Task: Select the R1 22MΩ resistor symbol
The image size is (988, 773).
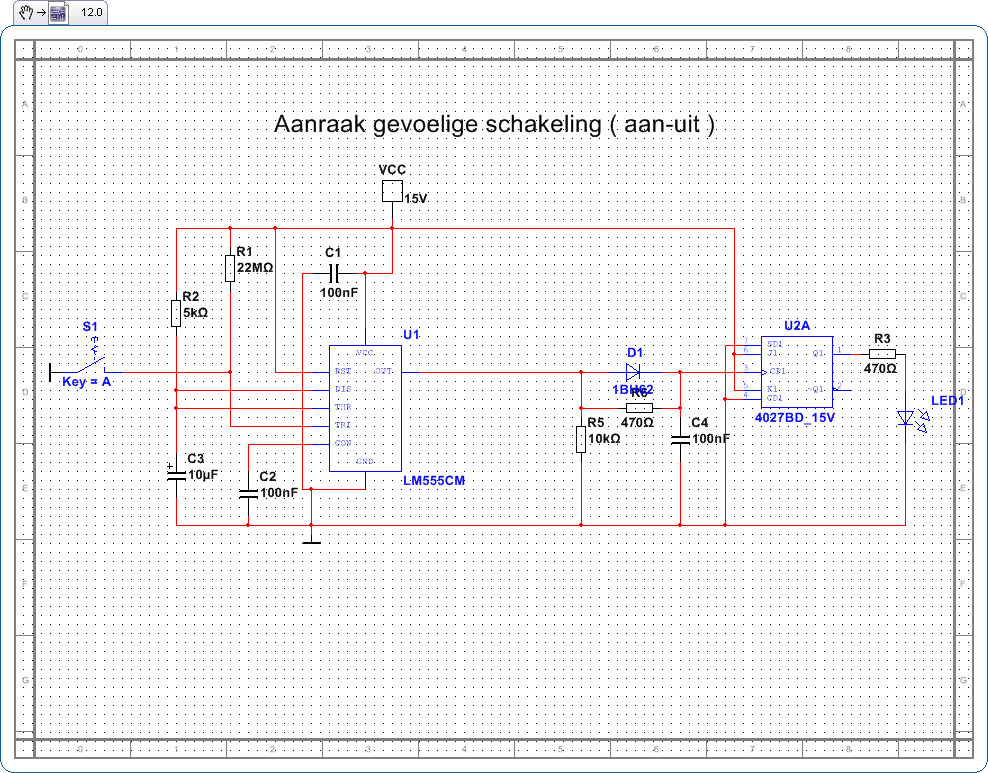Action: pyautogui.click(x=230, y=268)
